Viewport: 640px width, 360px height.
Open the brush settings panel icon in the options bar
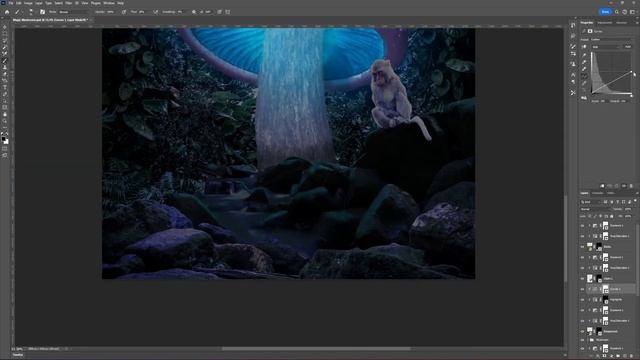pyautogui.click(x=42, y=12)
